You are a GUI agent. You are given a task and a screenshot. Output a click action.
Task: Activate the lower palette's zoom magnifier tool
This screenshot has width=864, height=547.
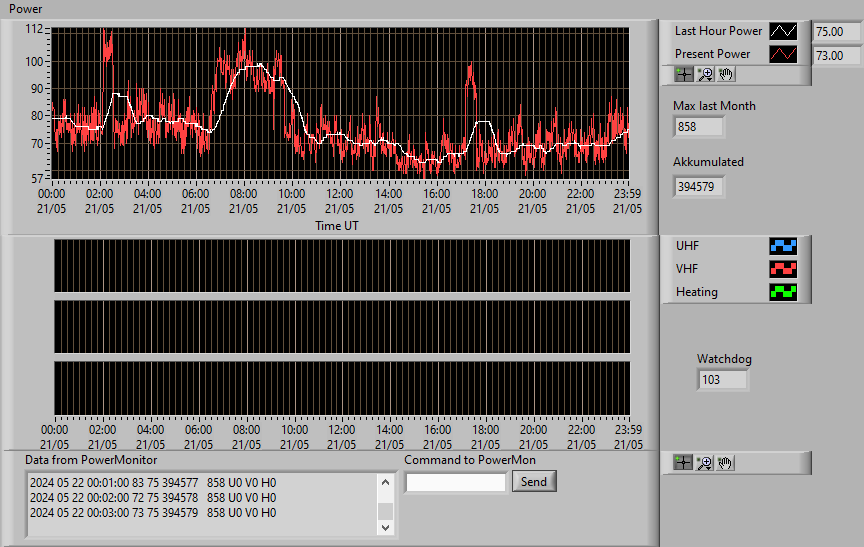(x=704, y=463)
